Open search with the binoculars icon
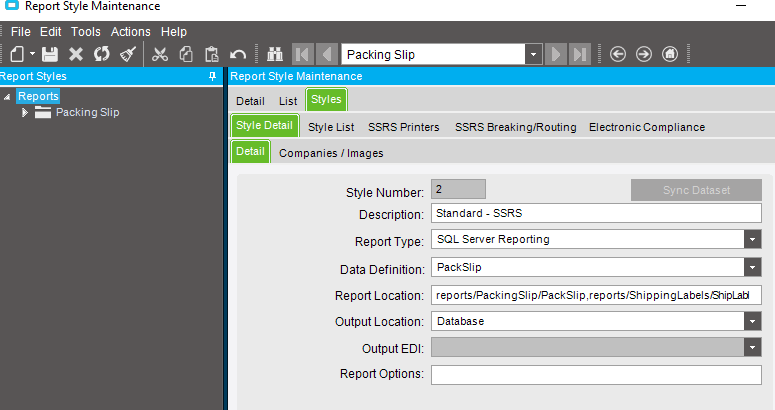Screen dimensions: 775x410 pos(275,54)
